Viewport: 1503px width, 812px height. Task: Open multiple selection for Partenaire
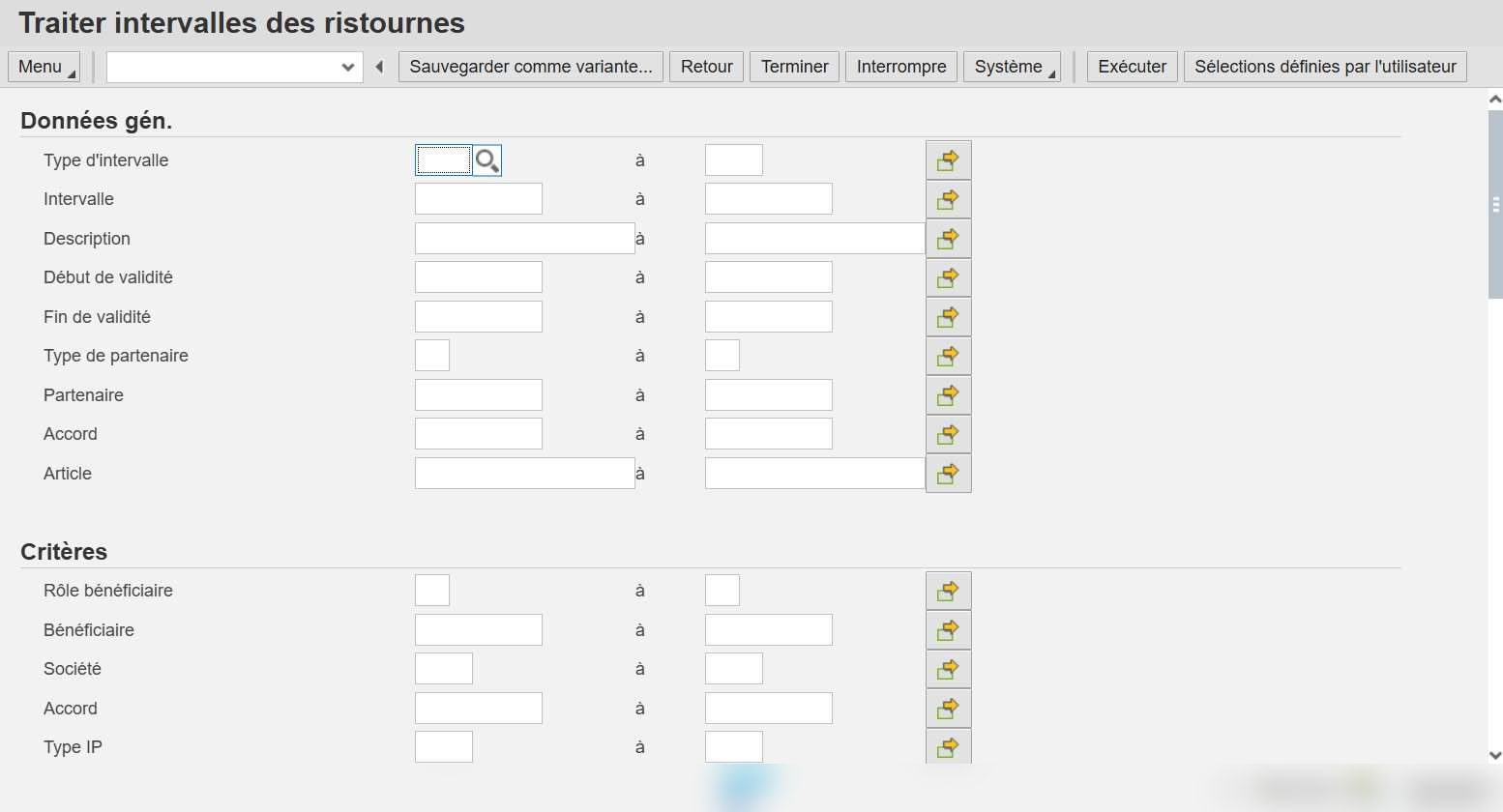tap(948, 395)
